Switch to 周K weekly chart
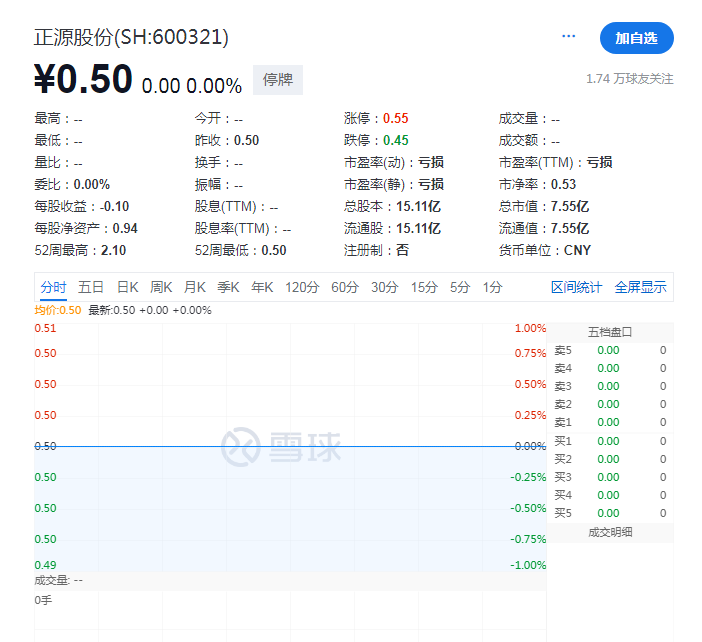Screen dimensions: 702x642 (161, 287)
